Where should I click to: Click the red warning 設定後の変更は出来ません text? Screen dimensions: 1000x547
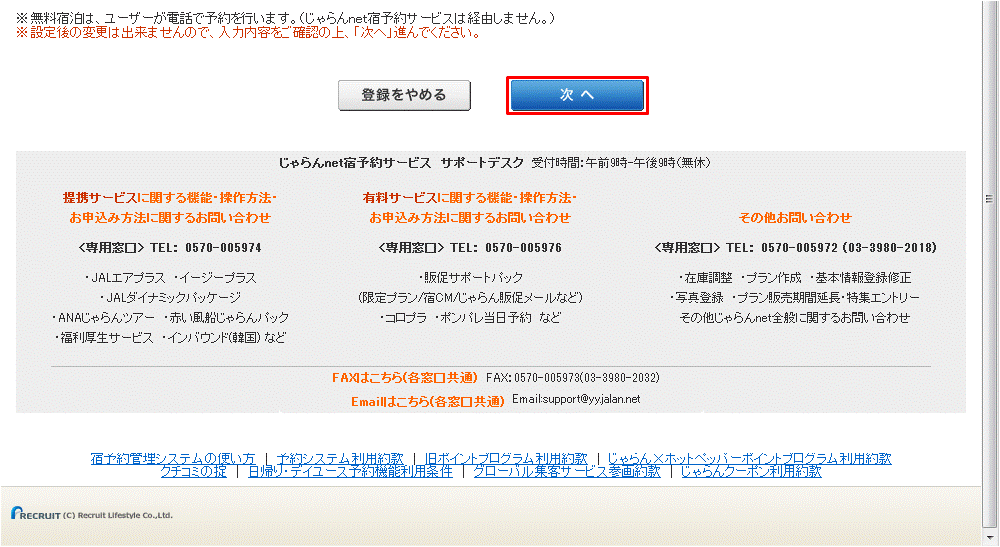(x=249, y=33)
